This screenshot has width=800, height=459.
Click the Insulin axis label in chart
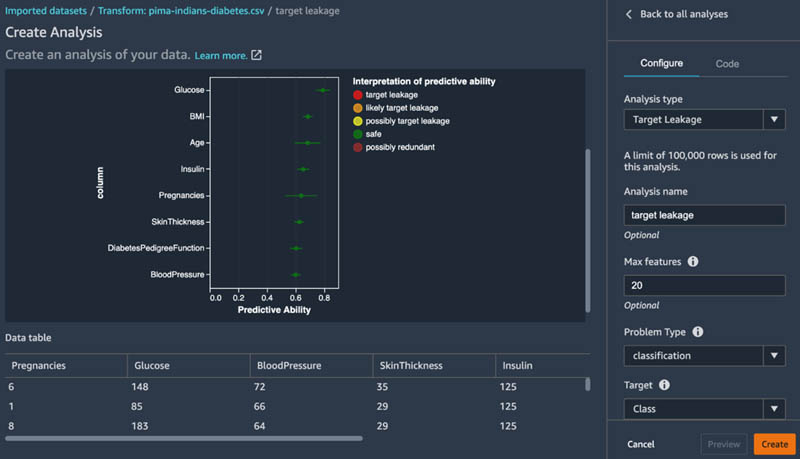(x=192, y=169)
